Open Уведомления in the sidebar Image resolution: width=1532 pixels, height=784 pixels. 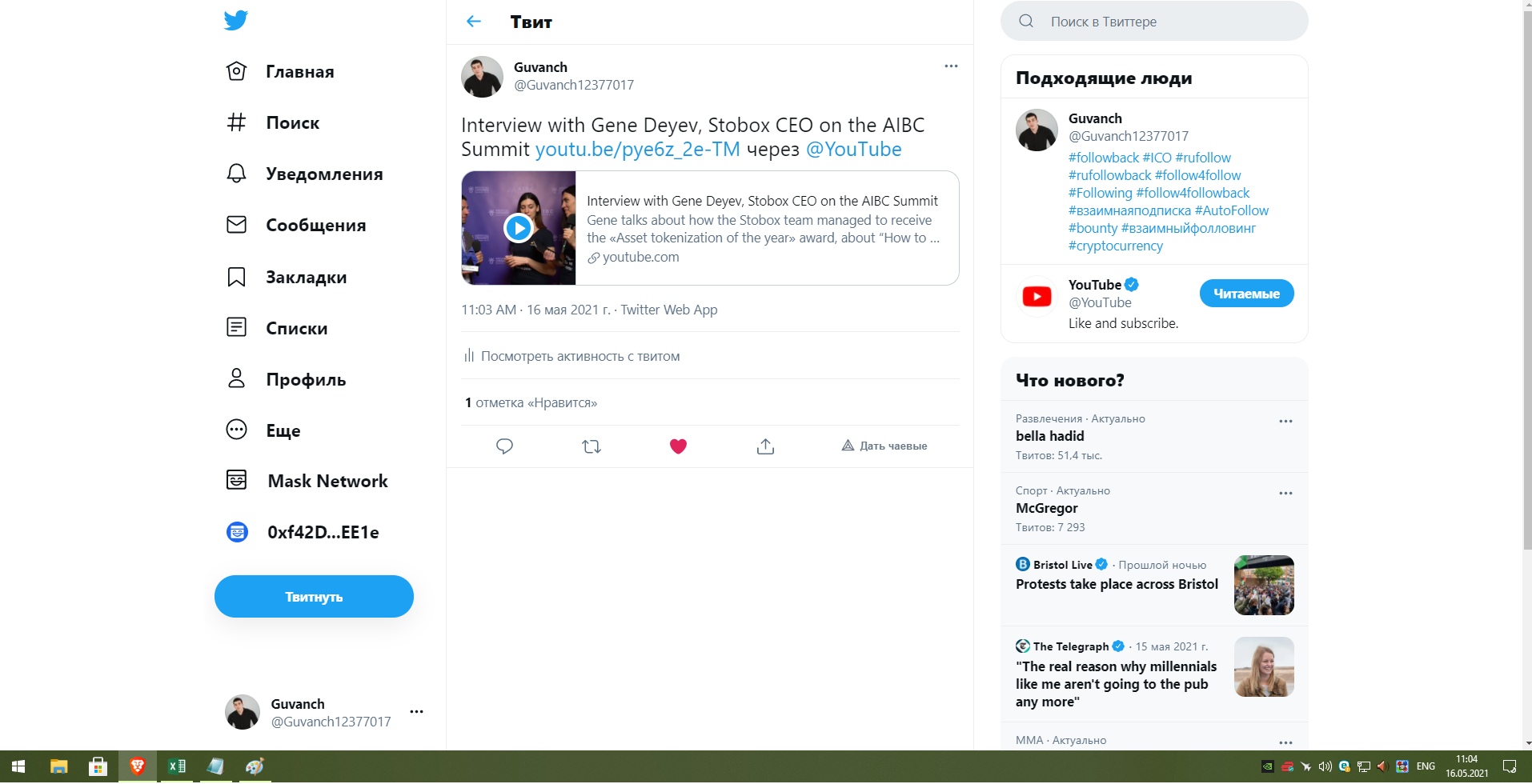pos(305,174)
